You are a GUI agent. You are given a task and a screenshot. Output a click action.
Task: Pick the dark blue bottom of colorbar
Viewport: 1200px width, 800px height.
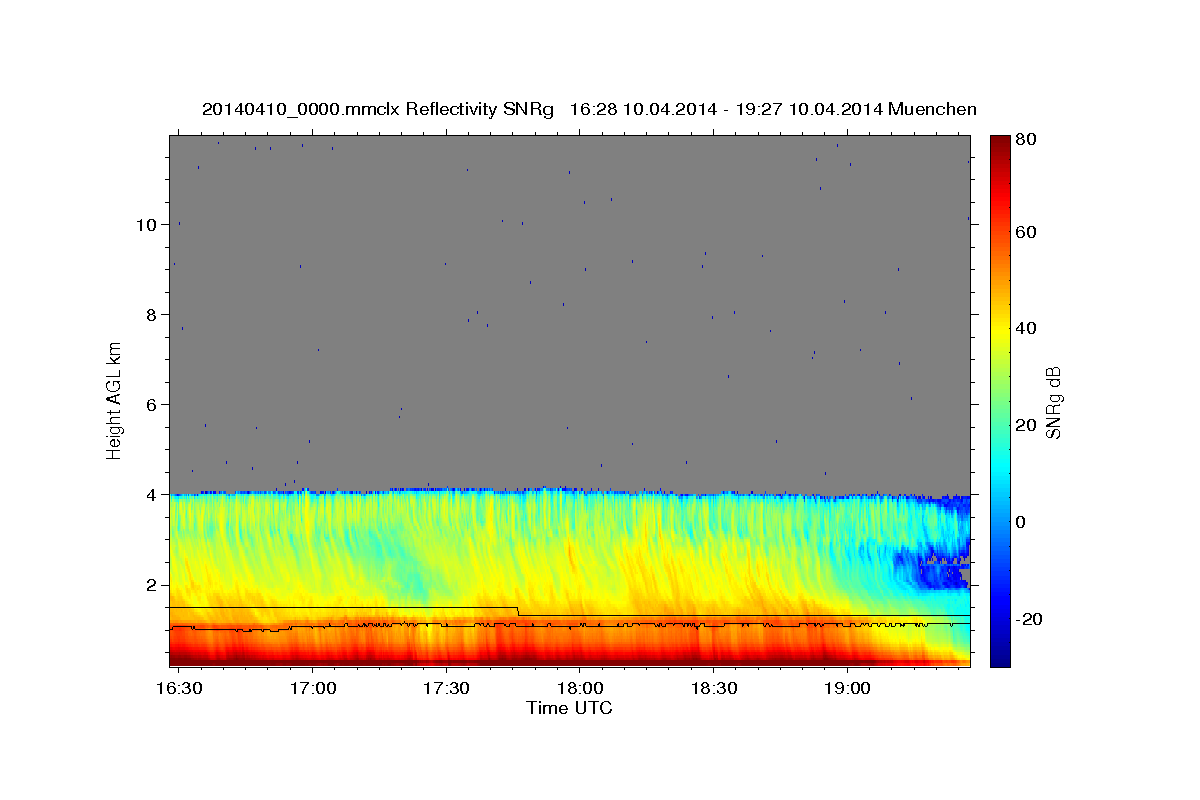999,655
